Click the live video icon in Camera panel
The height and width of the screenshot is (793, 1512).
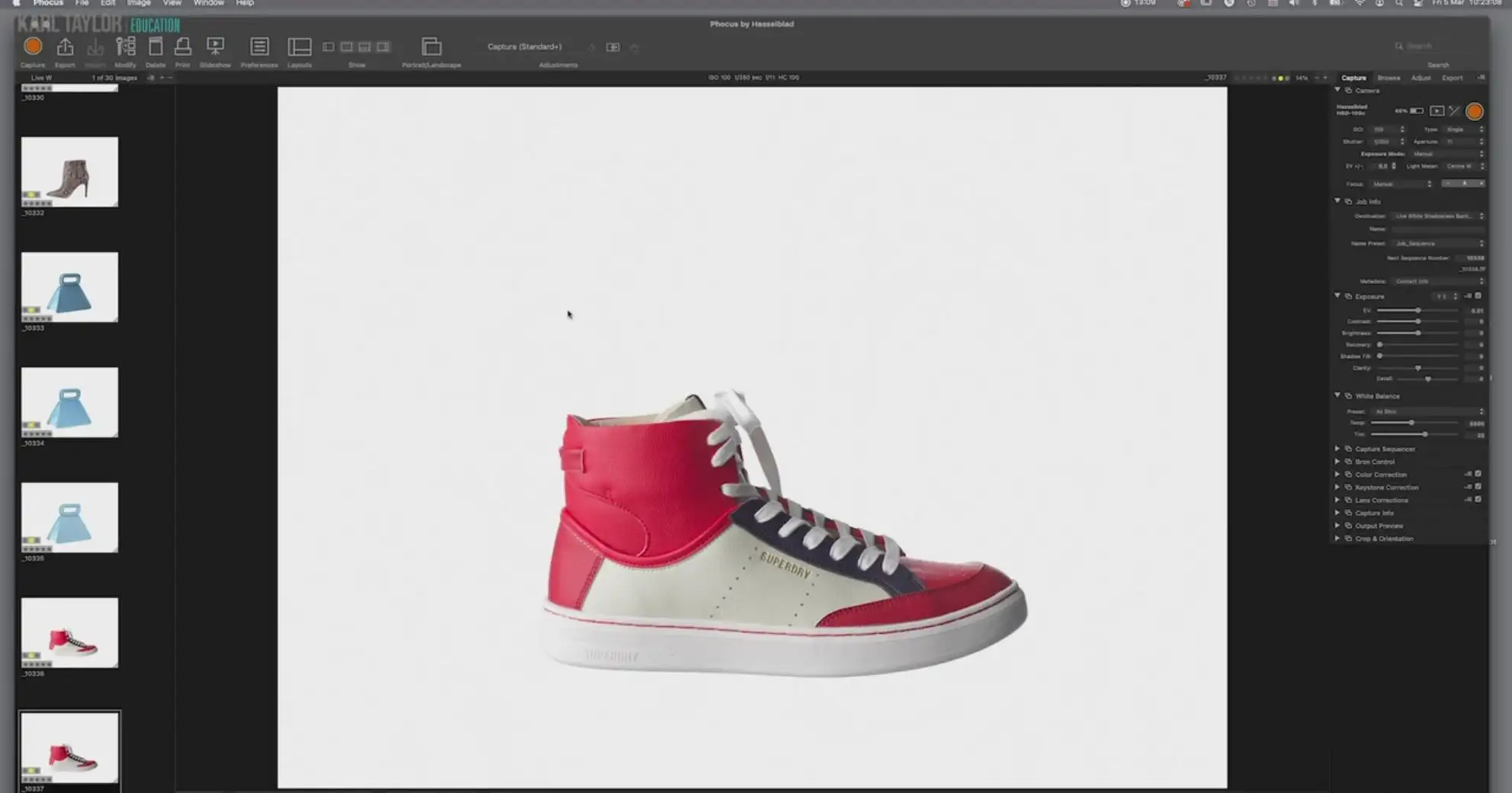coord(1437,111)
